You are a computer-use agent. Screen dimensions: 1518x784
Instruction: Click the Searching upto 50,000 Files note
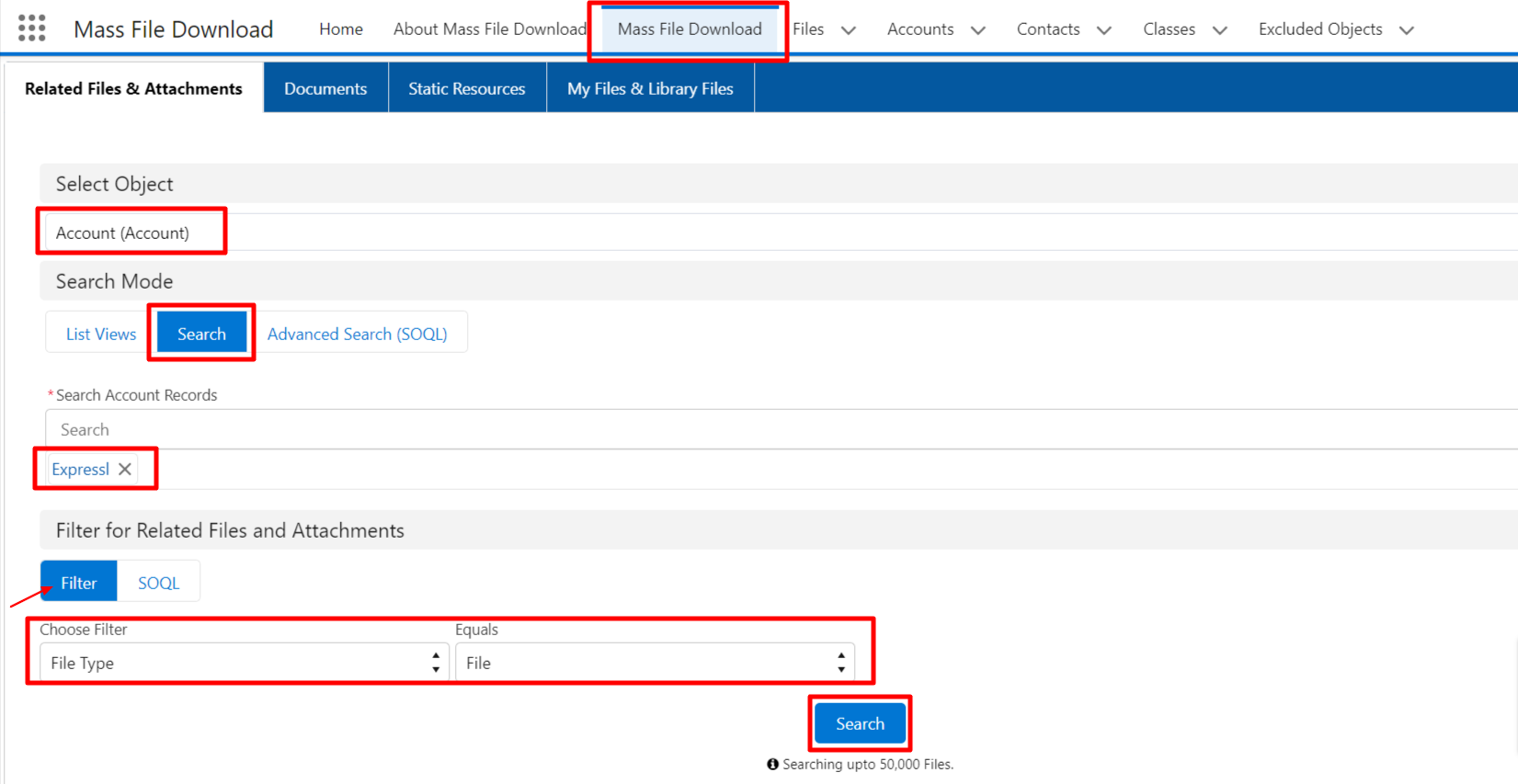[x=868, y=764]
